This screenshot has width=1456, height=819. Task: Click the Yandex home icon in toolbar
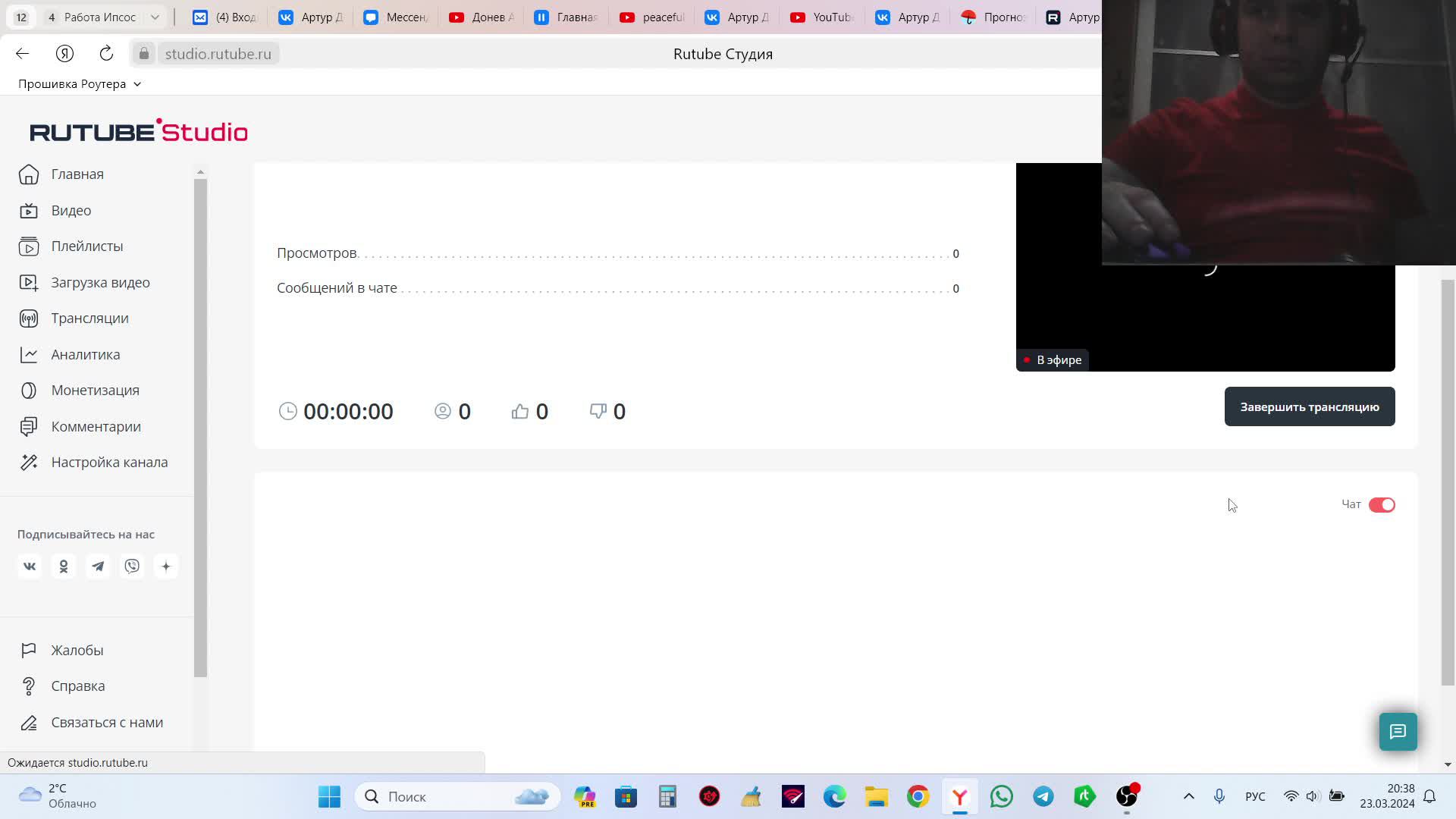pyautogui.click(x=64, y=54)
